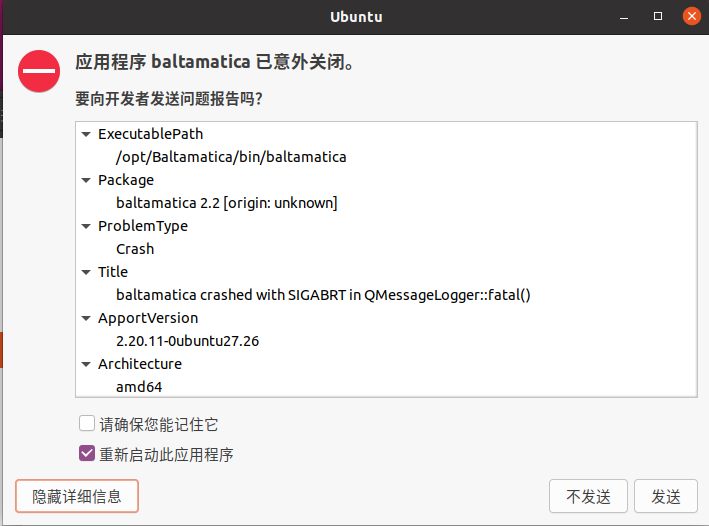Collapse the Architecture expander arrow

coord(86,364)
